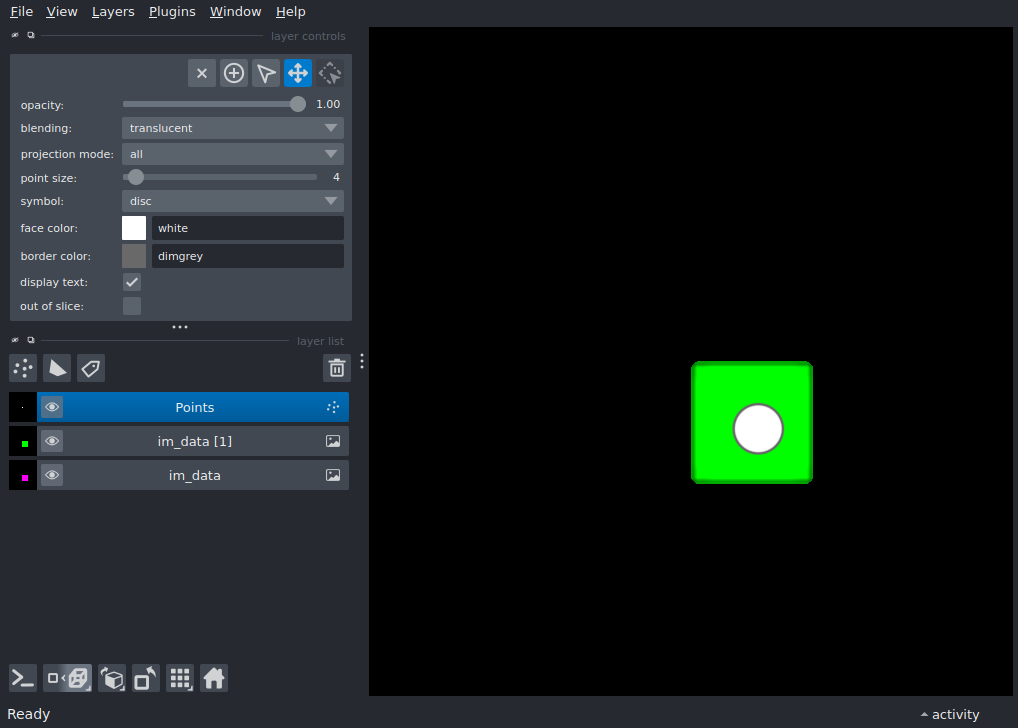
Task: Select the transform points tool
Action: pyautogui.click(x=329, y=72)
